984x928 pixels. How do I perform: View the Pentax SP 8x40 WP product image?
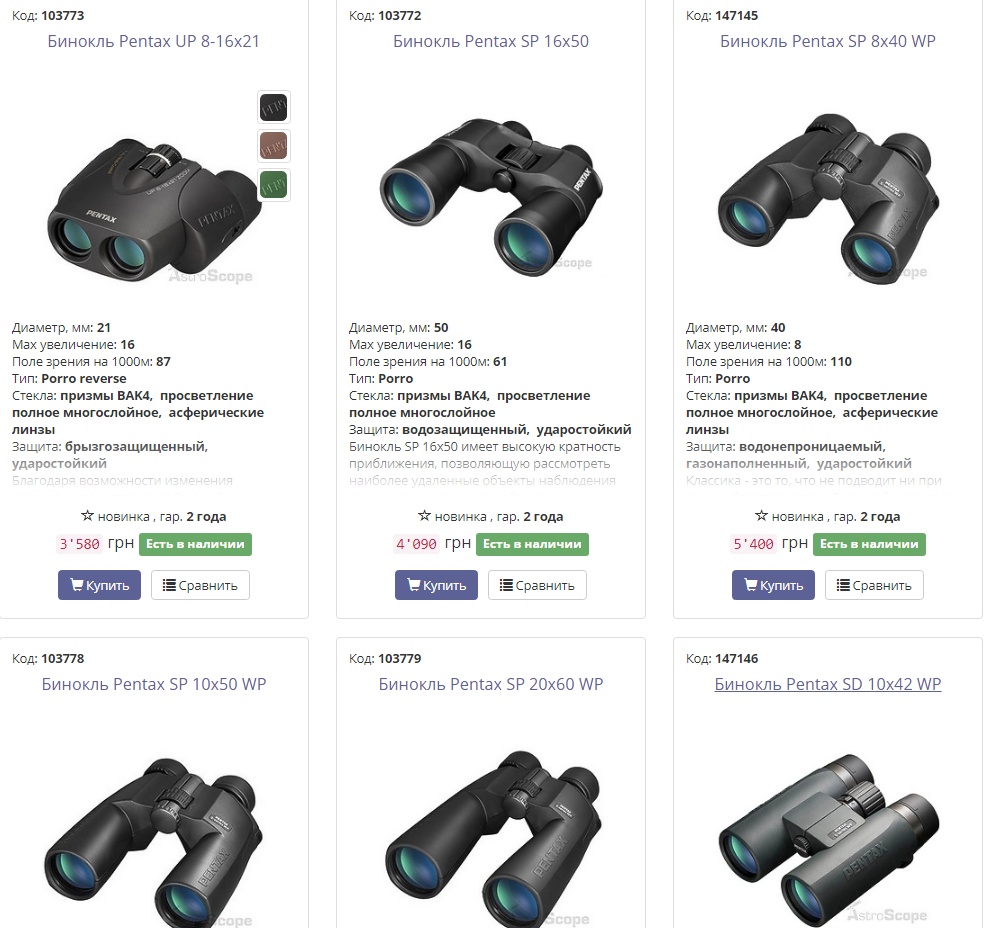coord(828,198)
